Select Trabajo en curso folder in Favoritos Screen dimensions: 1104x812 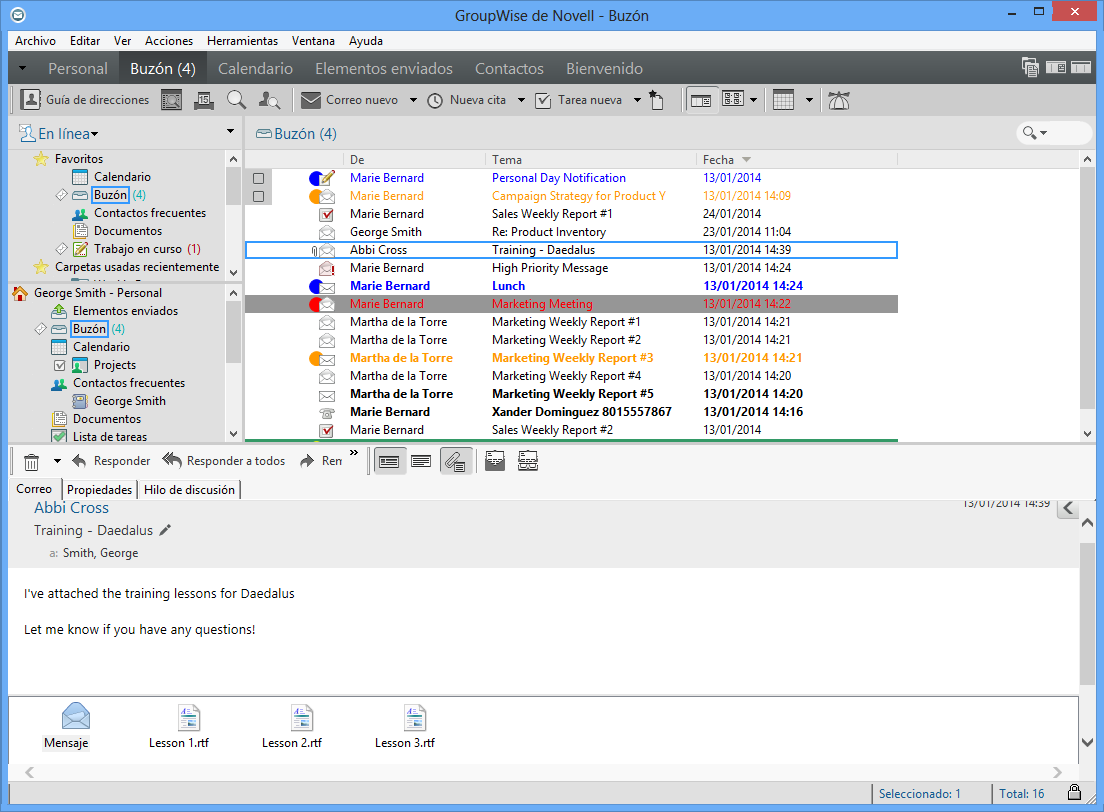coord(138,249)
